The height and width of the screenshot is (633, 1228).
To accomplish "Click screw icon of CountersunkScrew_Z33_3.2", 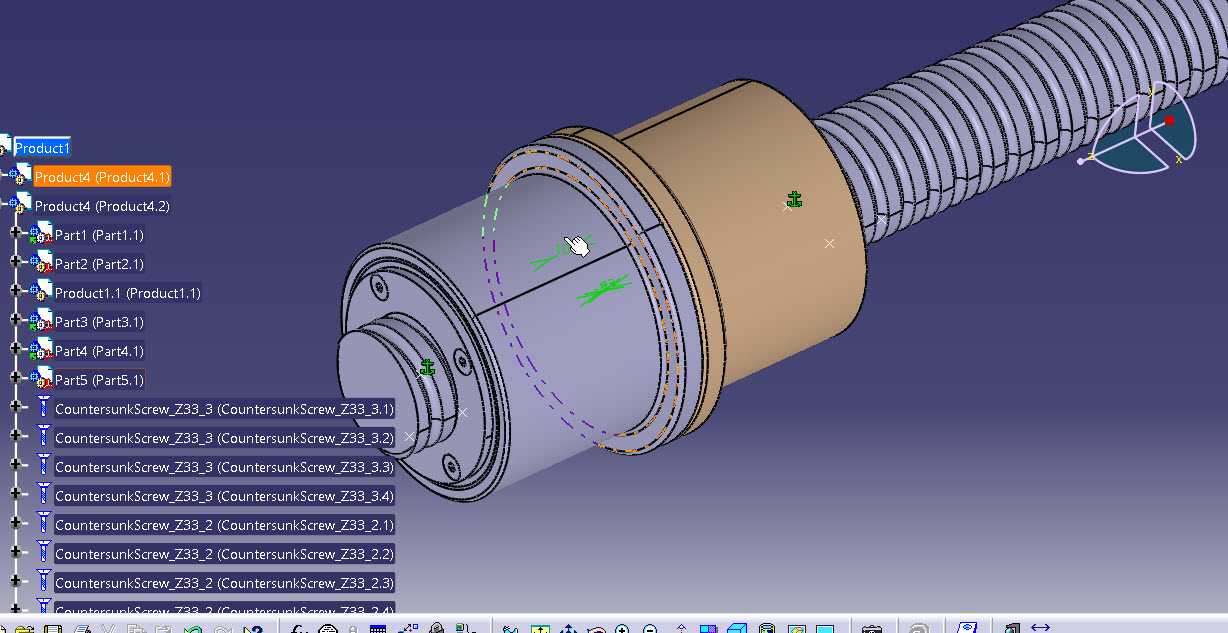I will pos(43,436).
